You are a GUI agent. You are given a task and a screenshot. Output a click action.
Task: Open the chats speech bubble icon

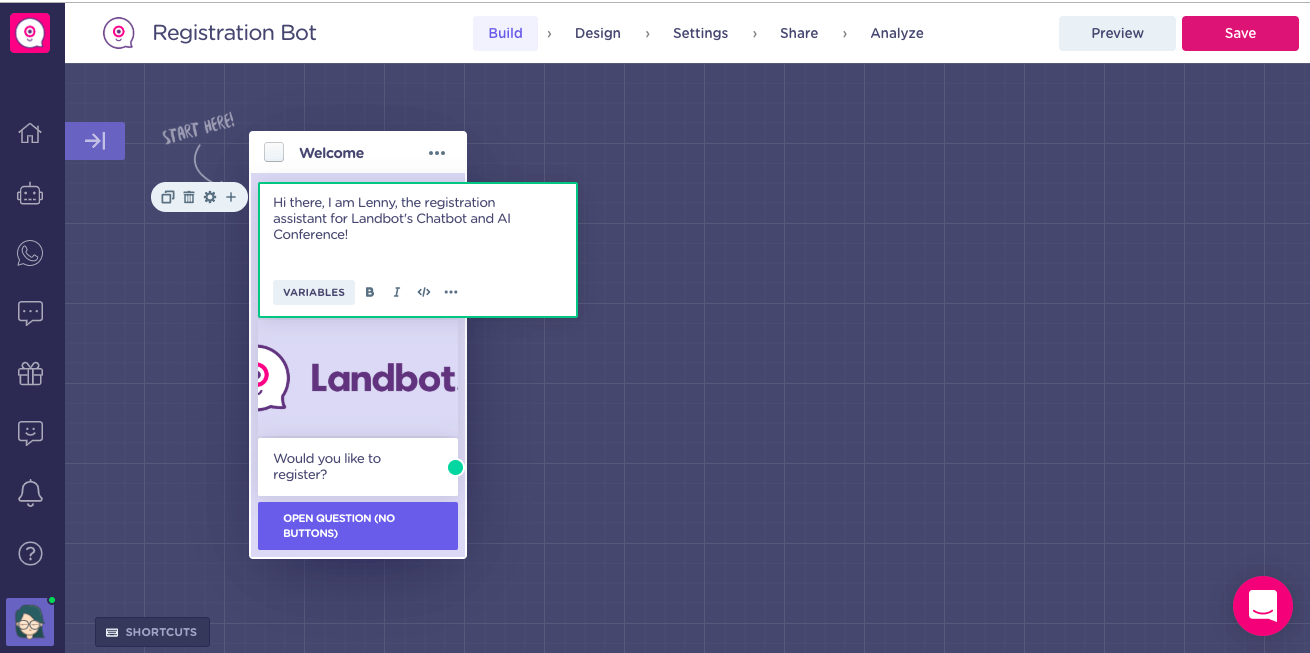point(30,313)
